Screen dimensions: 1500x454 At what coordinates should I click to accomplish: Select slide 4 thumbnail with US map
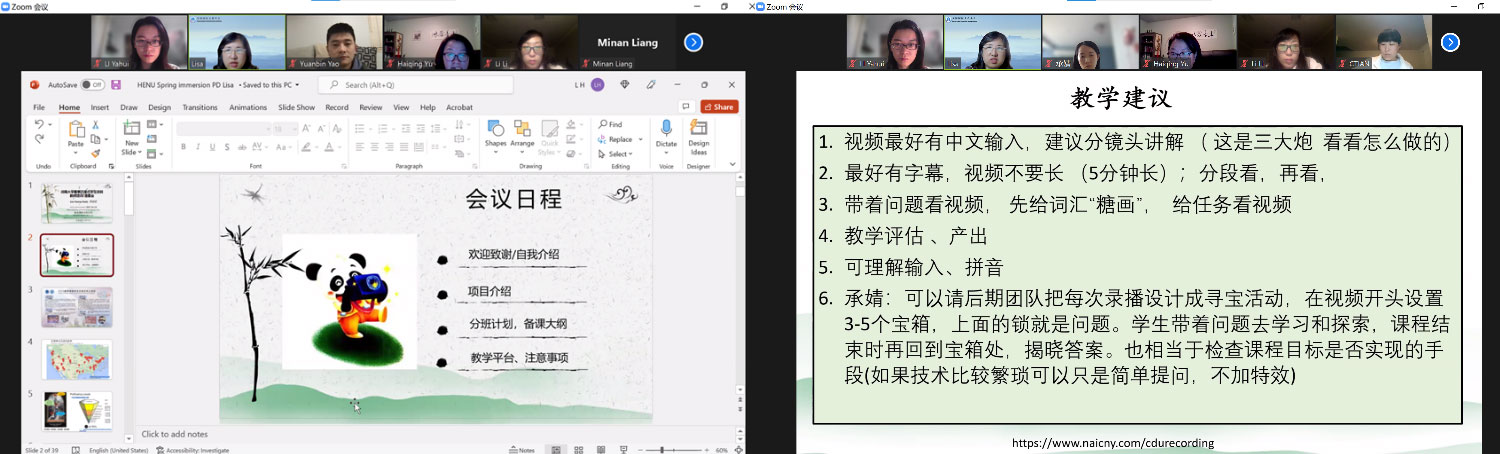(77, 359)
